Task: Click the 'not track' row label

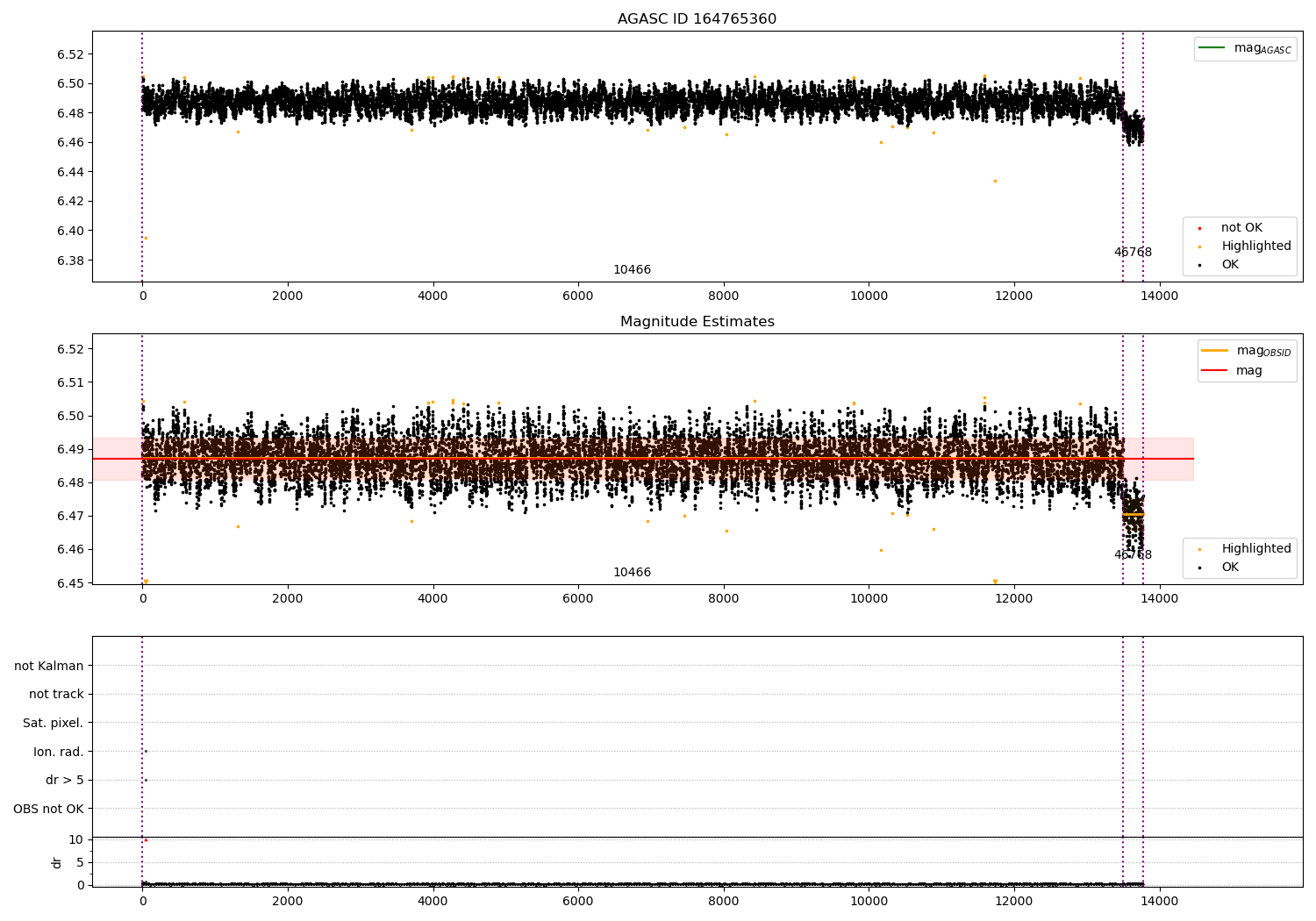Action: (x=56, y=695)
